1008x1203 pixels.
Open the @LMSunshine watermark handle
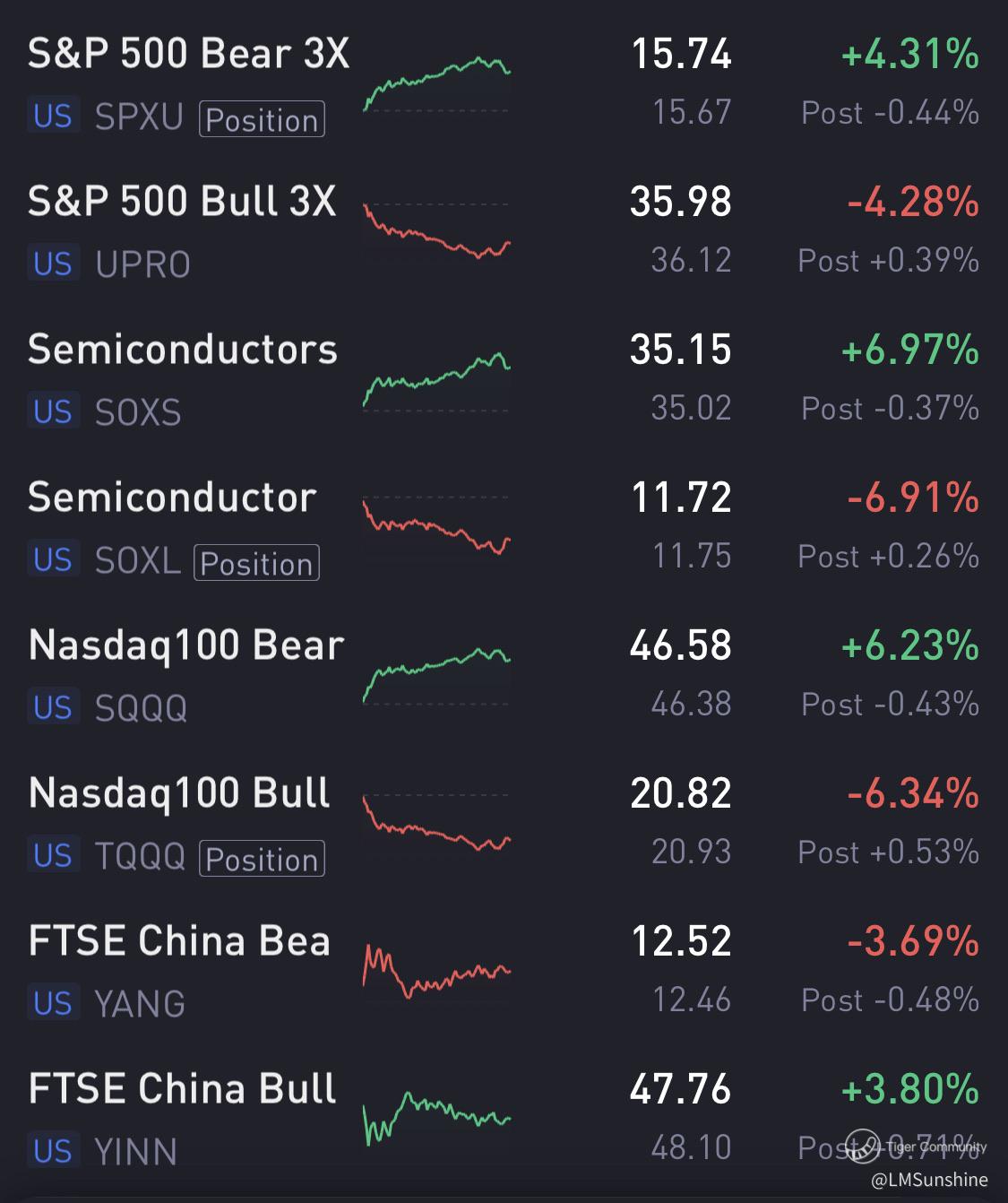click(929, 1180)
